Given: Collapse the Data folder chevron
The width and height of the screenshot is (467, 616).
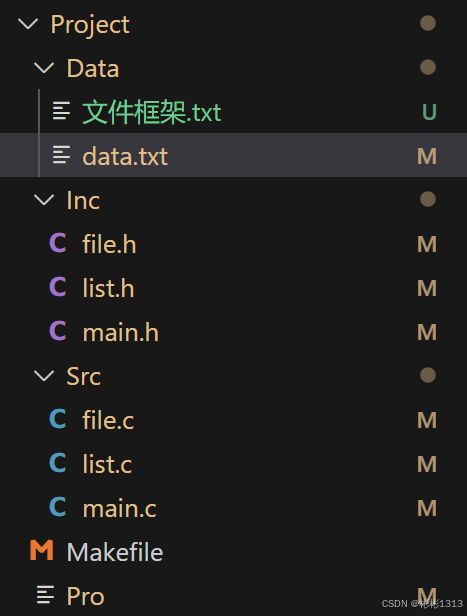Looking at the screenshot, I should (44, 68).
